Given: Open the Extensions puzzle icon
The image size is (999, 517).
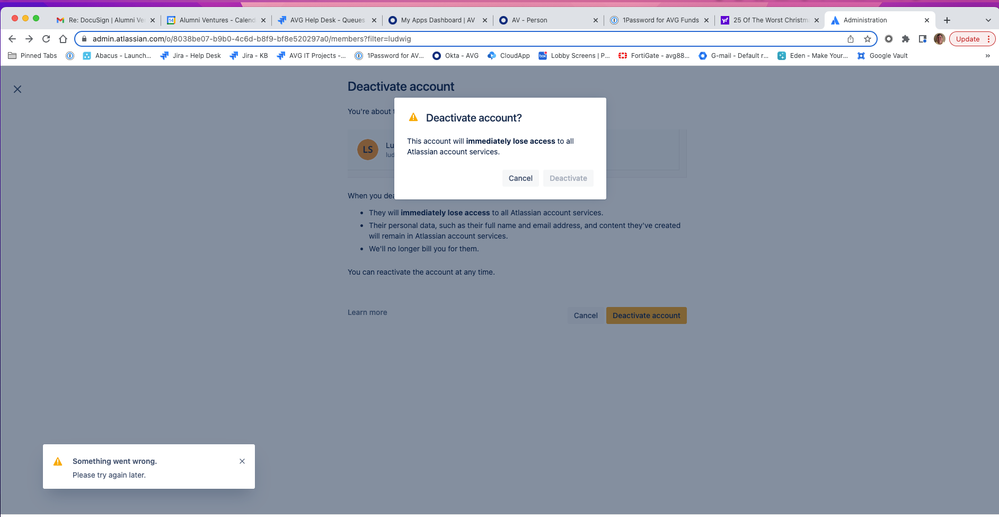Looking at the screenshot, I should click(x=905, y=39).
